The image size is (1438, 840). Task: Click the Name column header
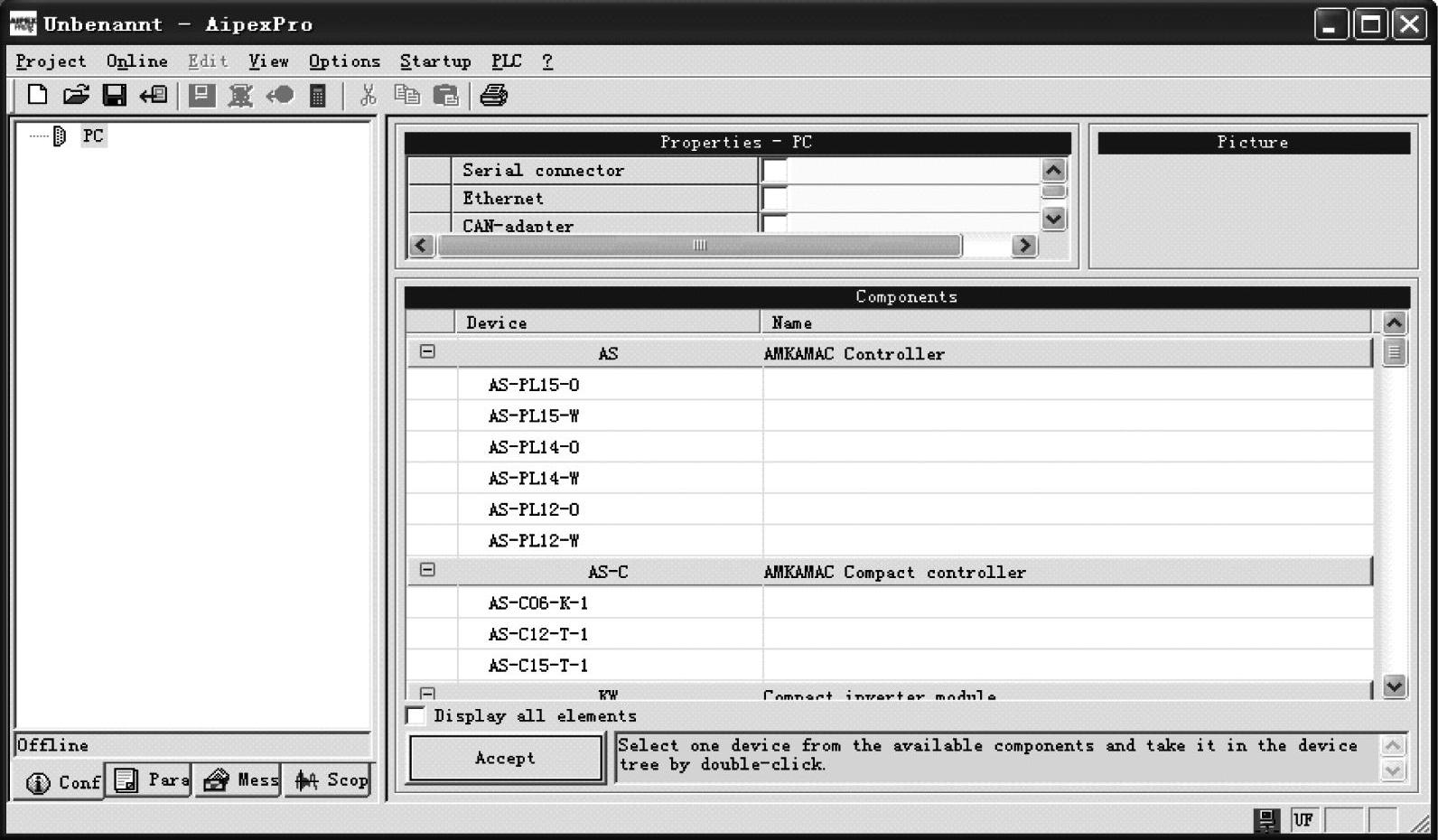[x=1067, y=322]
